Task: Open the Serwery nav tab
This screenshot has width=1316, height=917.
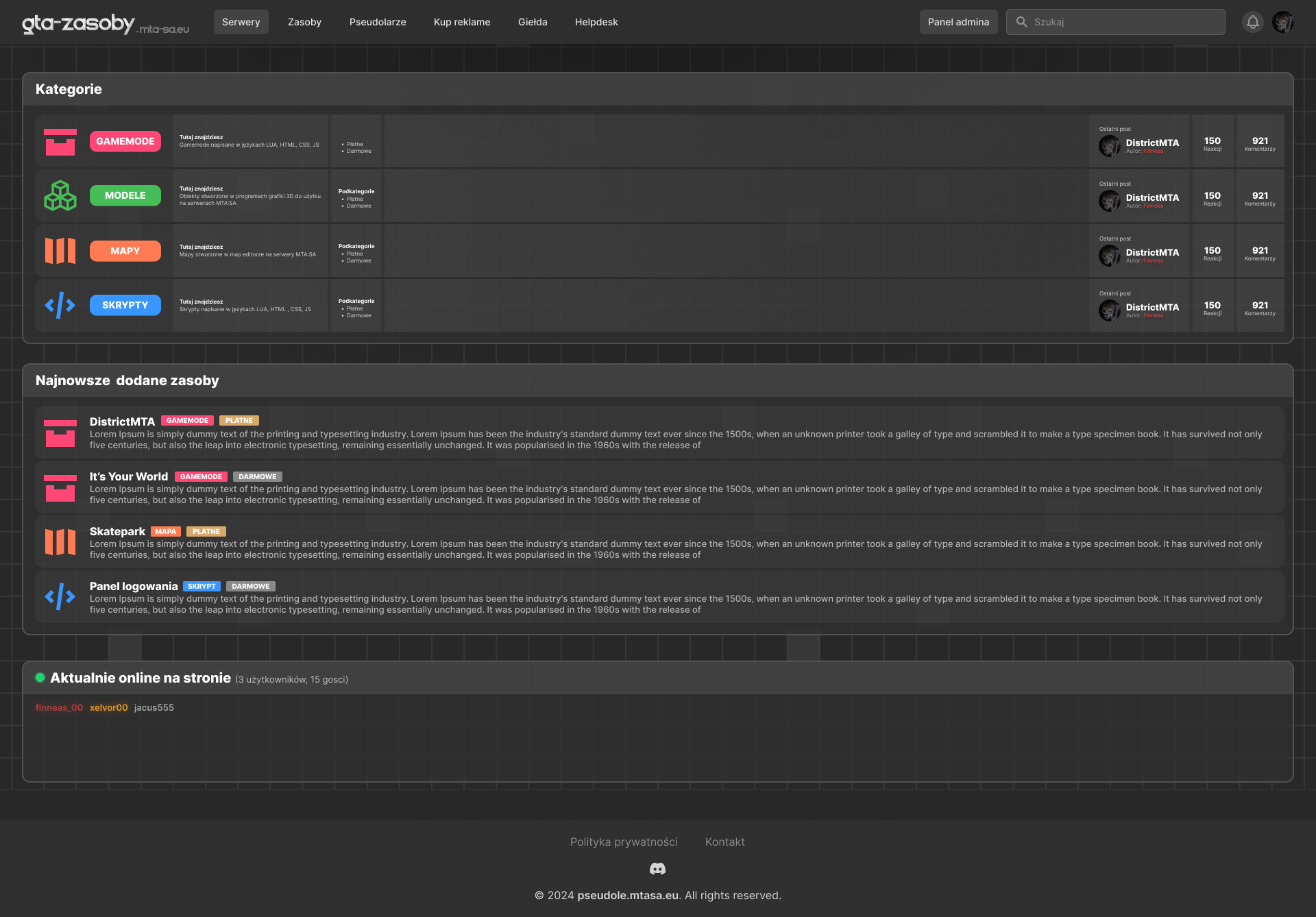Action: point(241,22)
